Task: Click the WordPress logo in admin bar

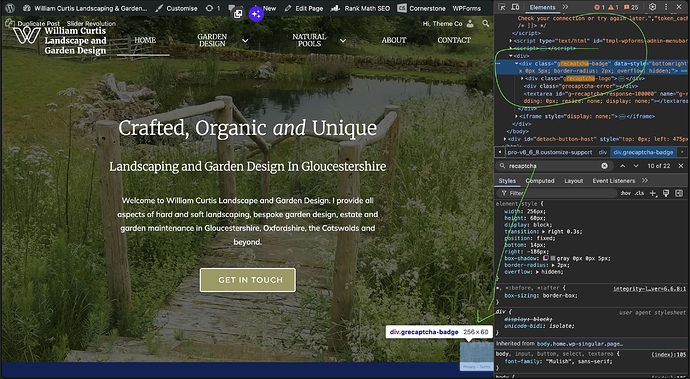Action: 10,8
